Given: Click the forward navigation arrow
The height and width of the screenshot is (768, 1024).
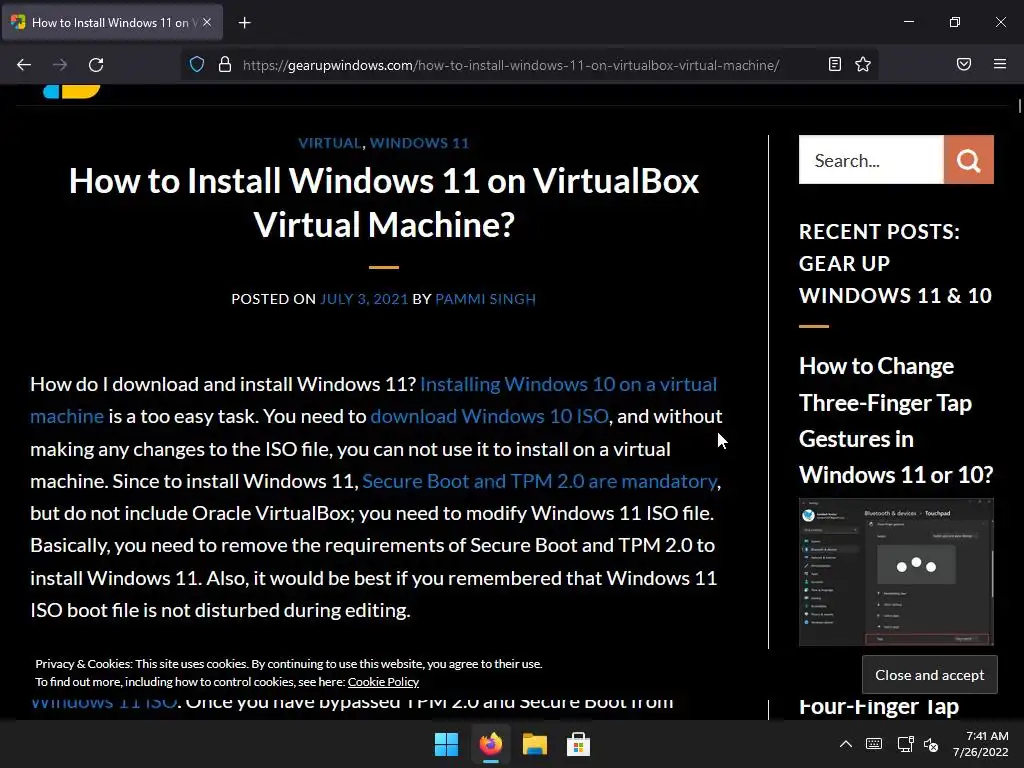Looking at the screenshot, I should 60,65.
